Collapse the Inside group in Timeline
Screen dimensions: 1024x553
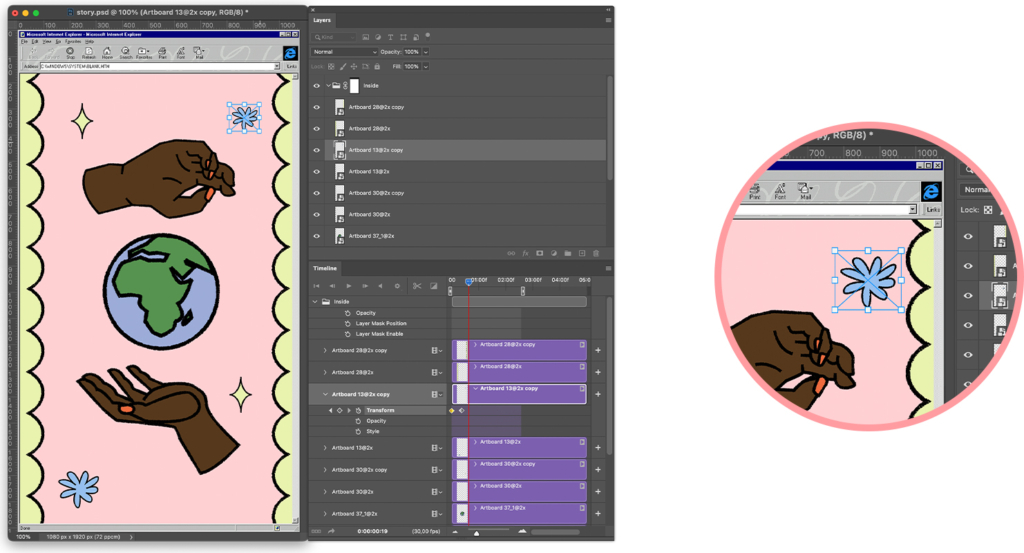click(315, 302)
